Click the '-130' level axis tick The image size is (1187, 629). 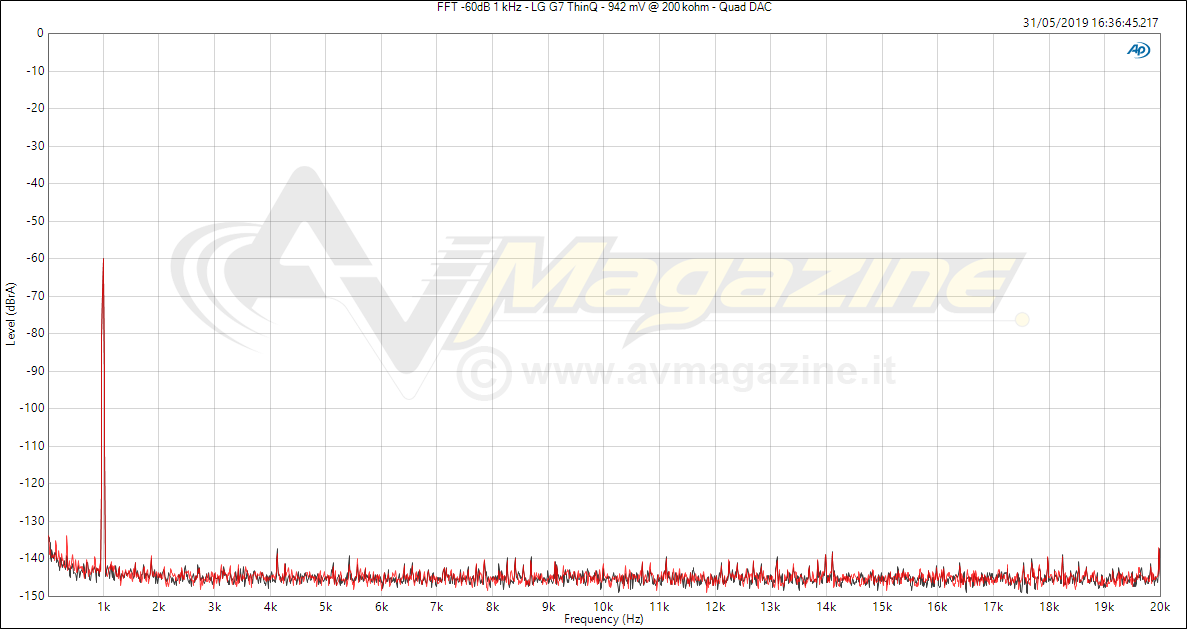point(32,521)
